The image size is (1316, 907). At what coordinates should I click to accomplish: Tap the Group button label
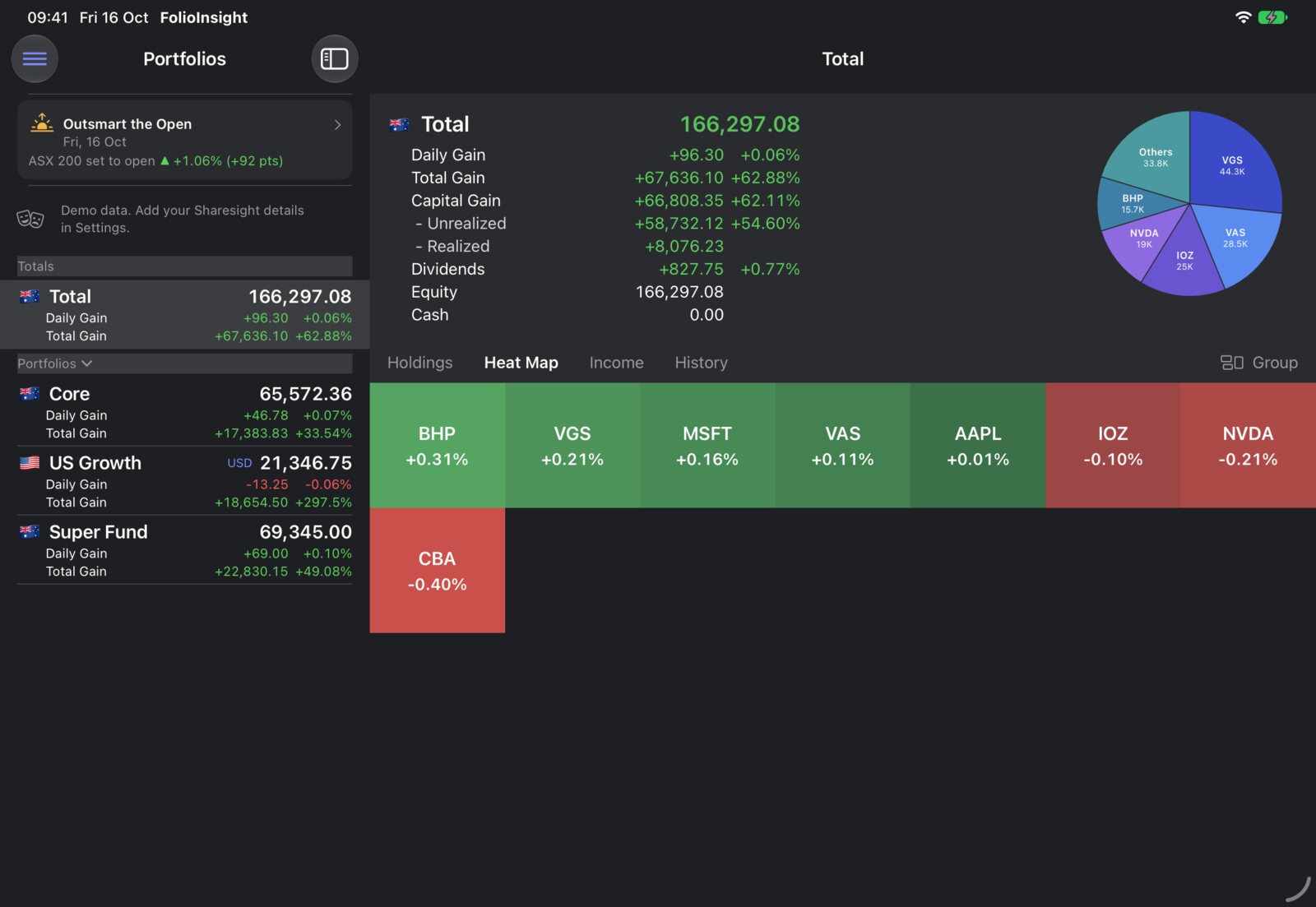[1275, 363]
